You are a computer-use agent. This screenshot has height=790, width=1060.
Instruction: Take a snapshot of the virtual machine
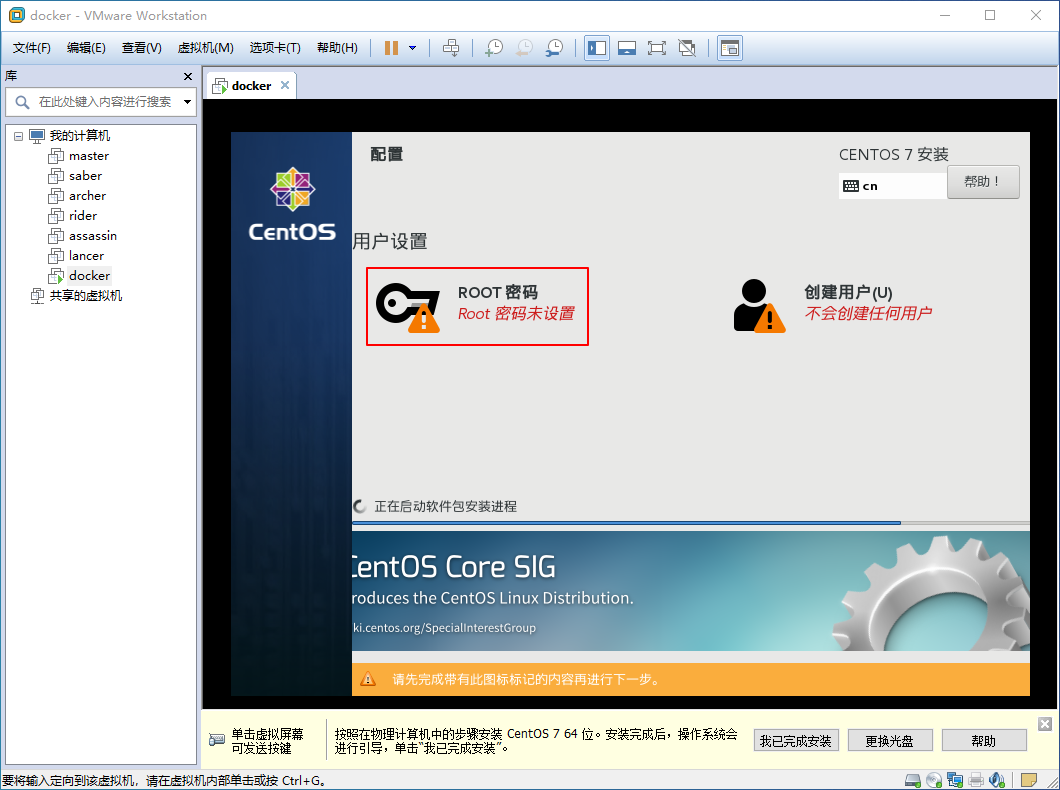494,47
